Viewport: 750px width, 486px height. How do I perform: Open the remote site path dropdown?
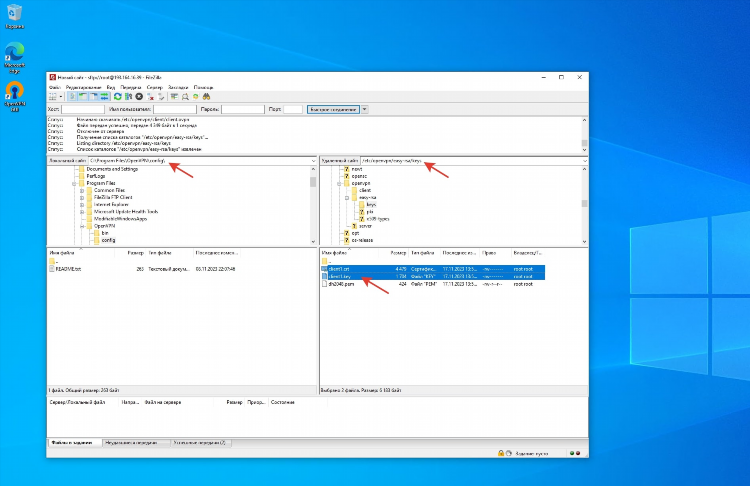click(585, 161)
